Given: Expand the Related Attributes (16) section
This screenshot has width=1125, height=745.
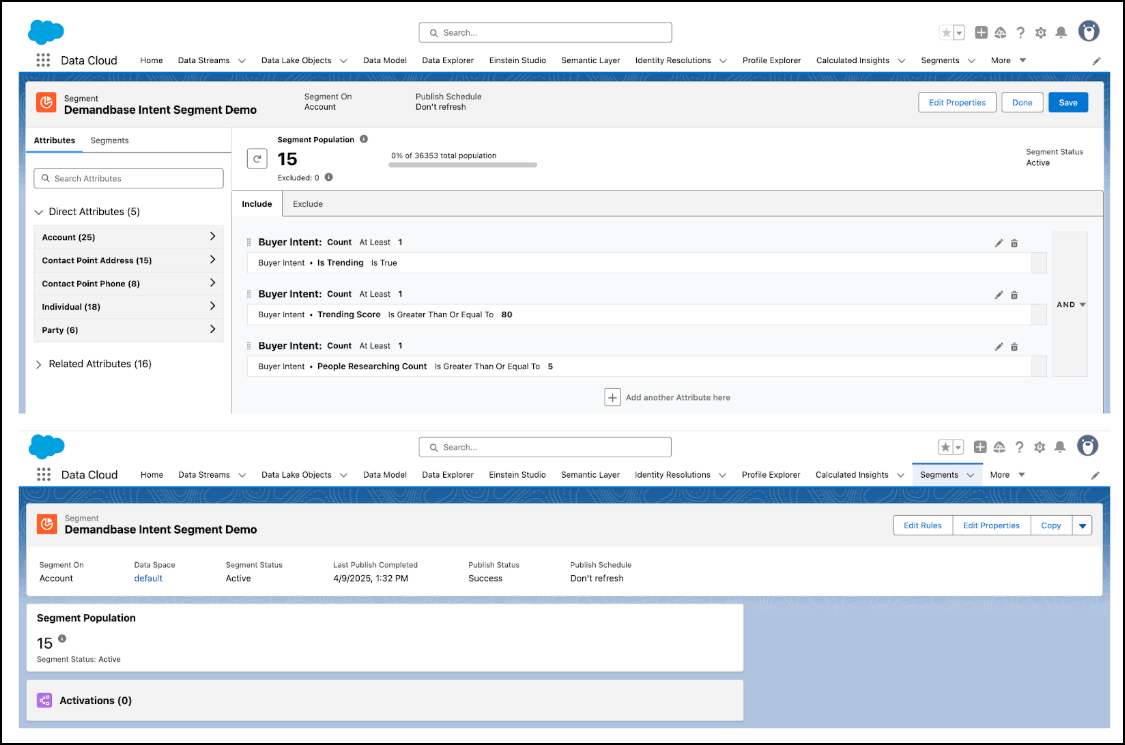Looking at the screenshot, I should click(x=39, y=365).
